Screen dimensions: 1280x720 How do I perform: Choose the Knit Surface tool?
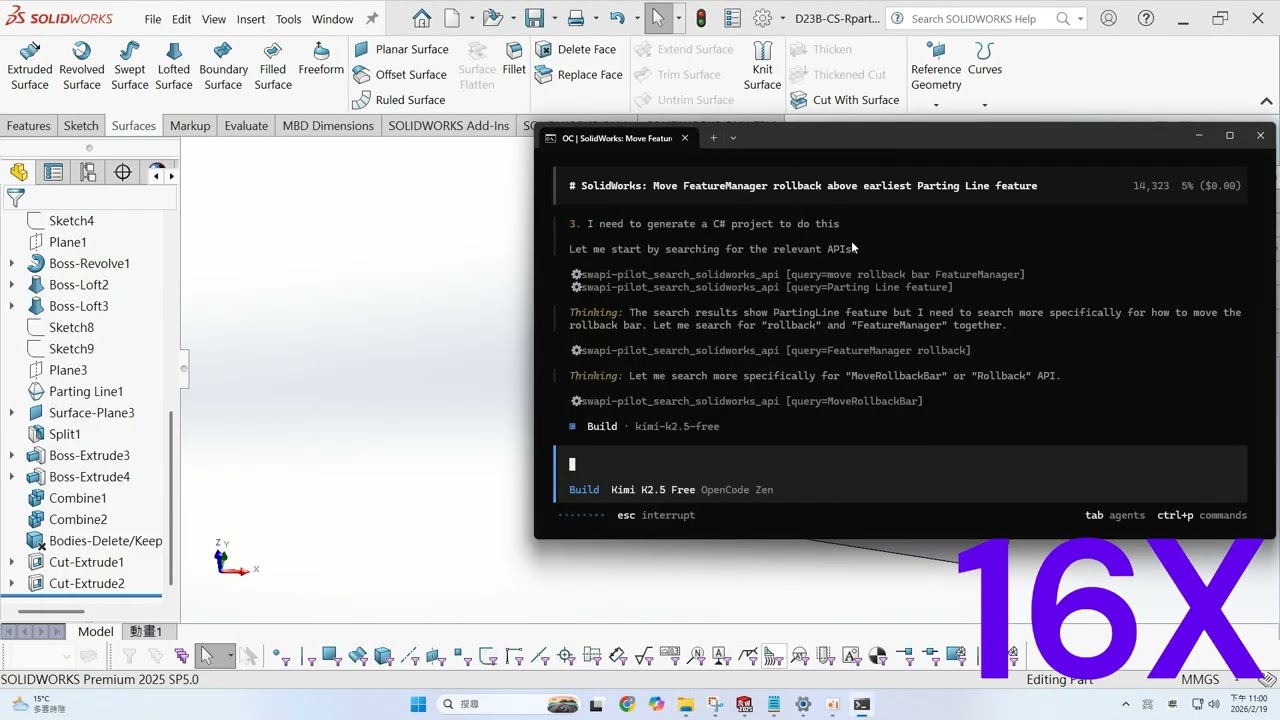point(763,67)
